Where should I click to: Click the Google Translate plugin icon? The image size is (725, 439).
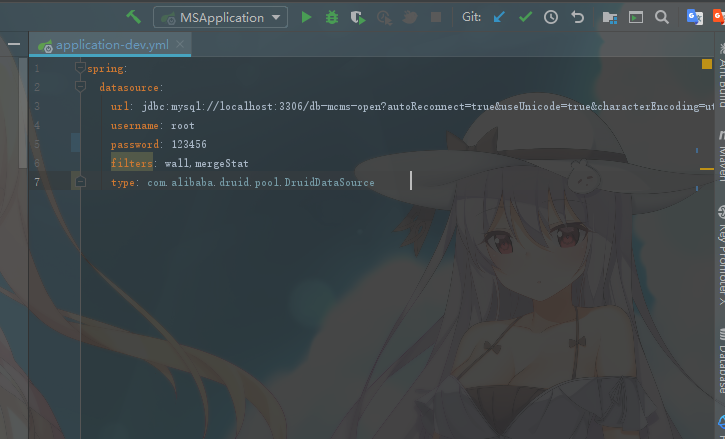(694, 17)
